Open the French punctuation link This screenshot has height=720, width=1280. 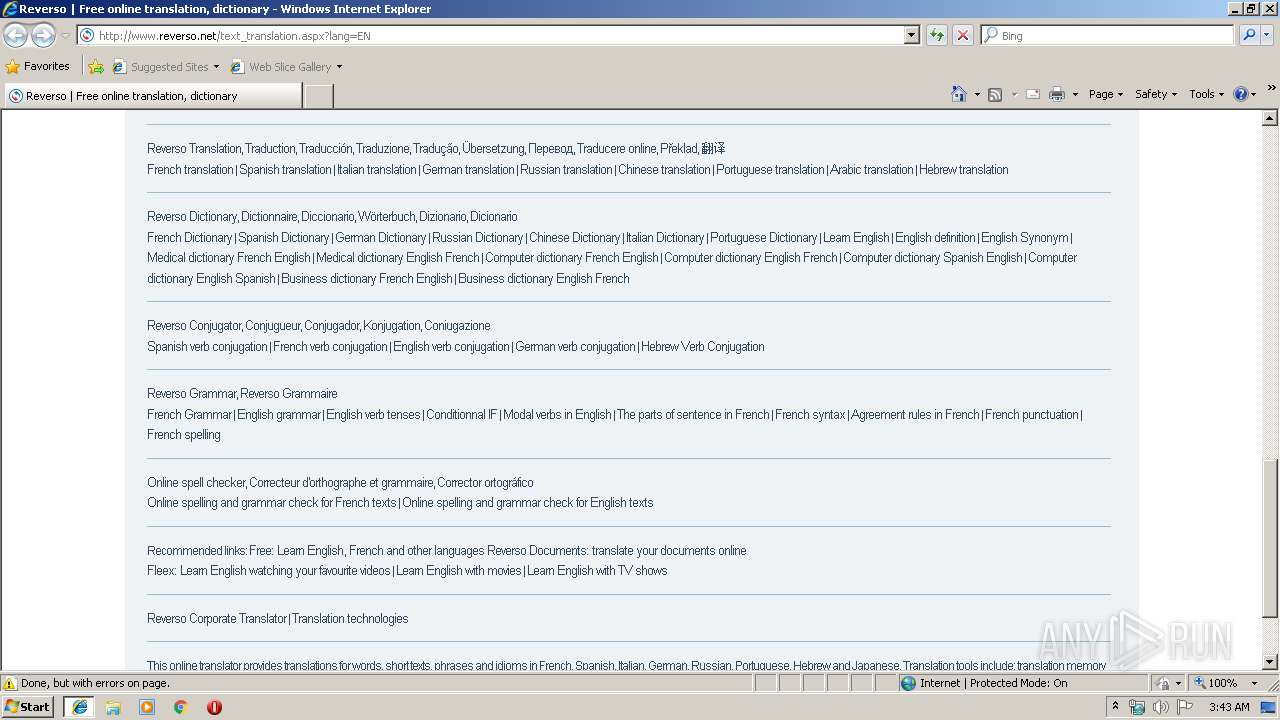click(x=1032, y=414)
